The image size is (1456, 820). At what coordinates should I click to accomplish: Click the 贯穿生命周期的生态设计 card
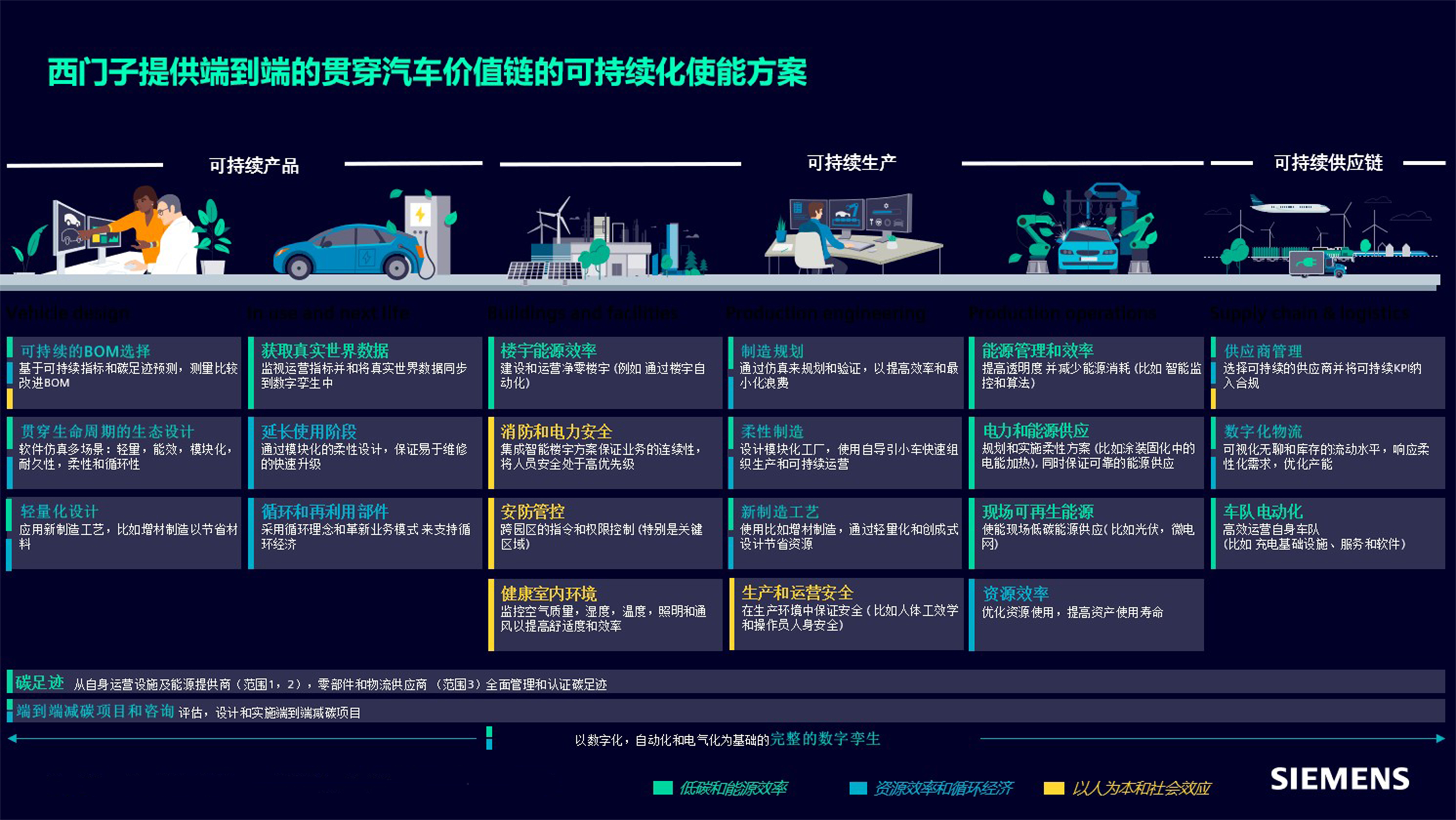[124, 453]
